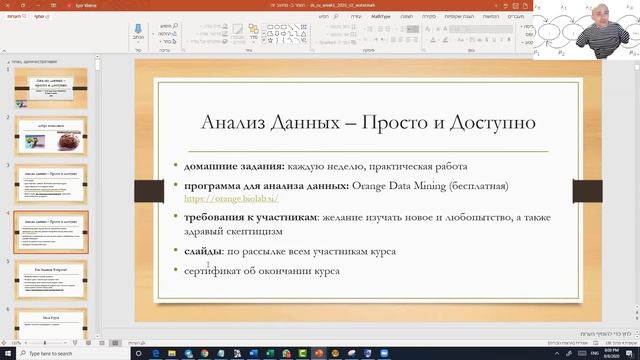
Task: Show hidden system tray icons chevron
Action: tap(557, 353)
